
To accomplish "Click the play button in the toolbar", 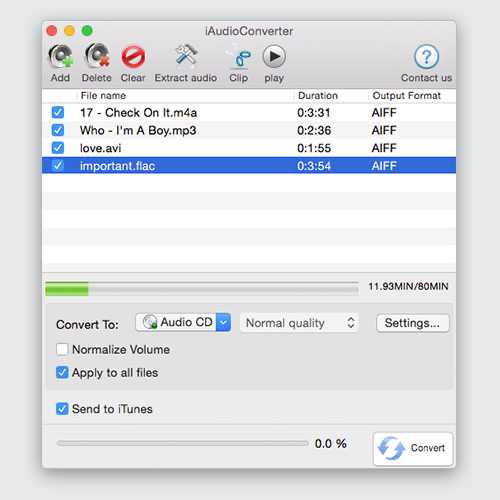I will click(x=274, y=57).
